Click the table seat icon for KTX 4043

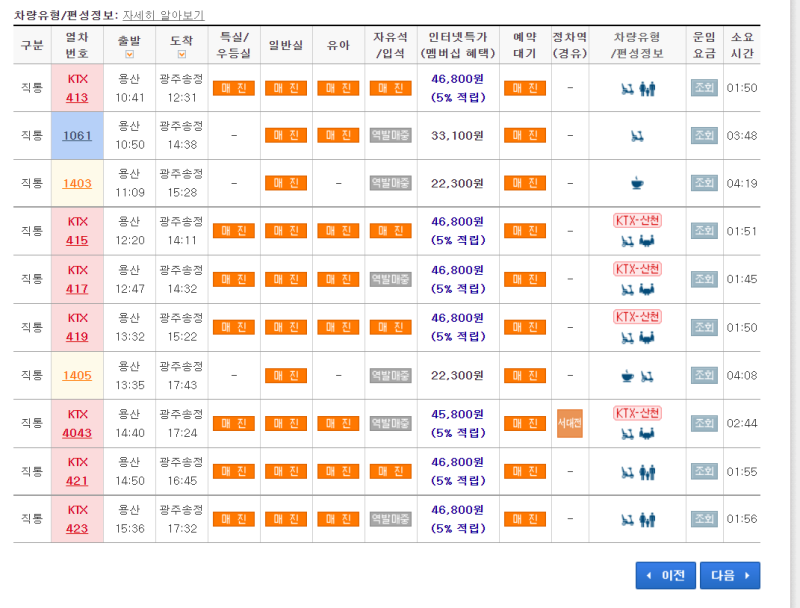[x=647, y=434]
